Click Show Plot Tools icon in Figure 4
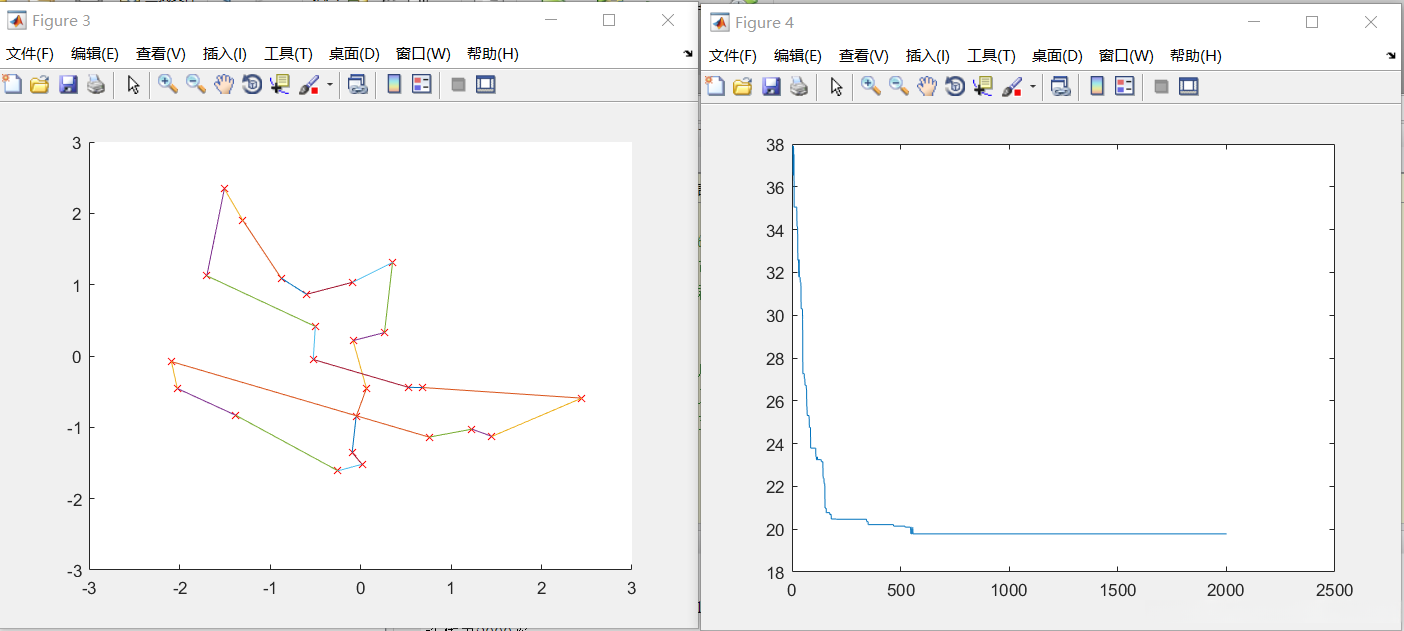The width and height of the screenshot is (1404, 631). [1189, 87]
